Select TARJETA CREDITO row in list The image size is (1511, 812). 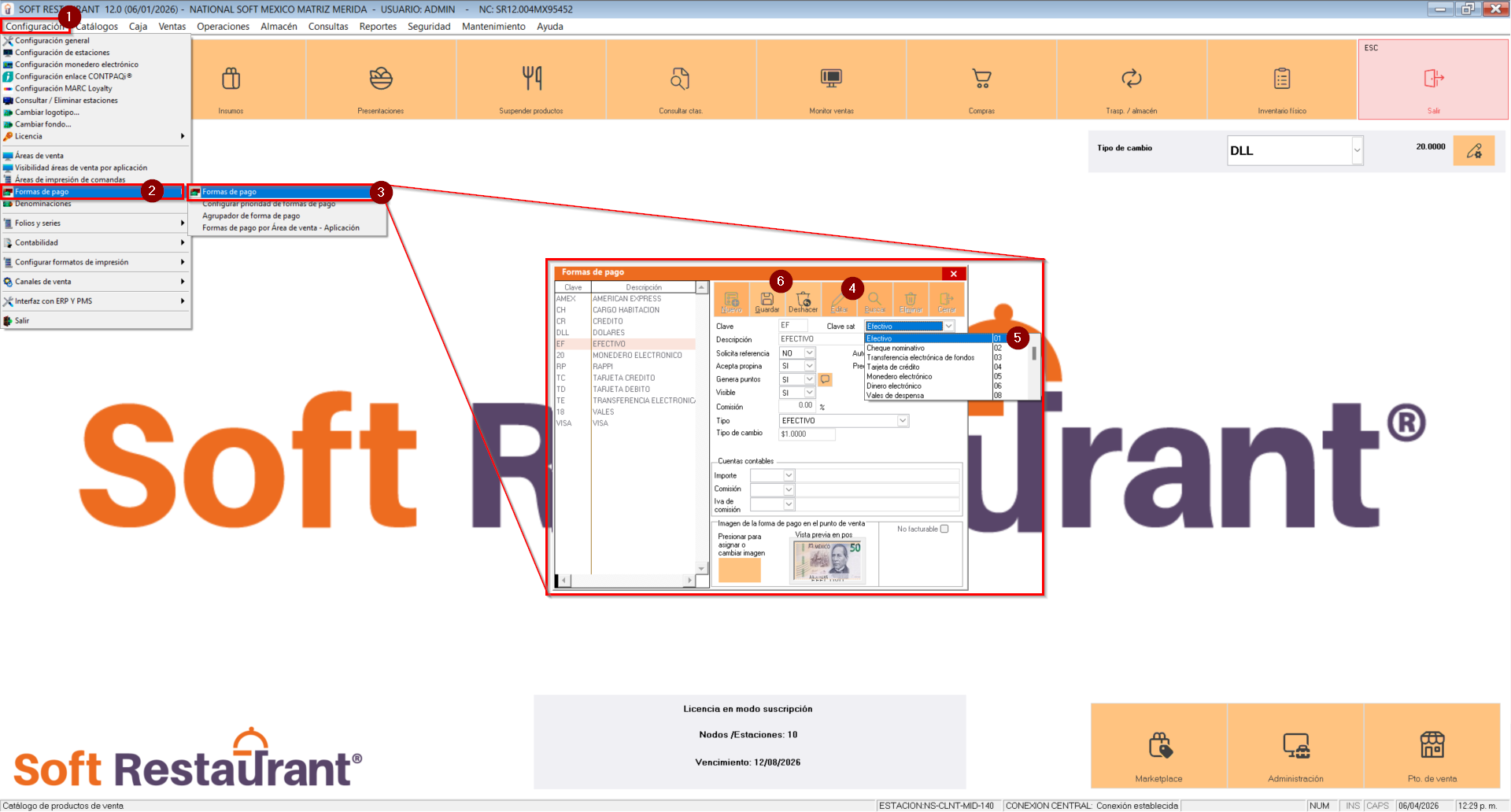click(626, 378)
